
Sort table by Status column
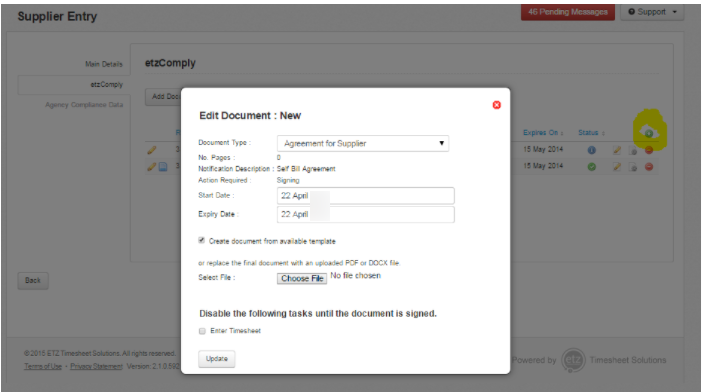pyautogui.click(x=591, y=132)
